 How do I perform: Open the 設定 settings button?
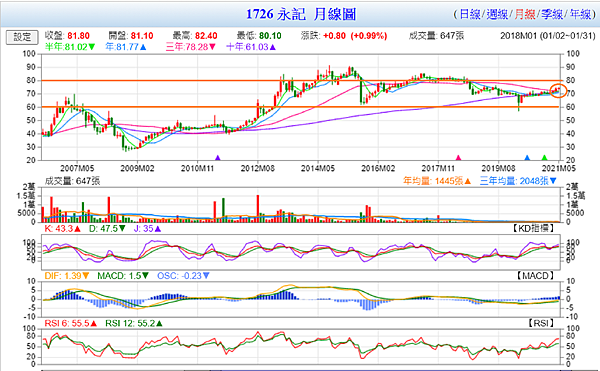(x=22, y=37)
